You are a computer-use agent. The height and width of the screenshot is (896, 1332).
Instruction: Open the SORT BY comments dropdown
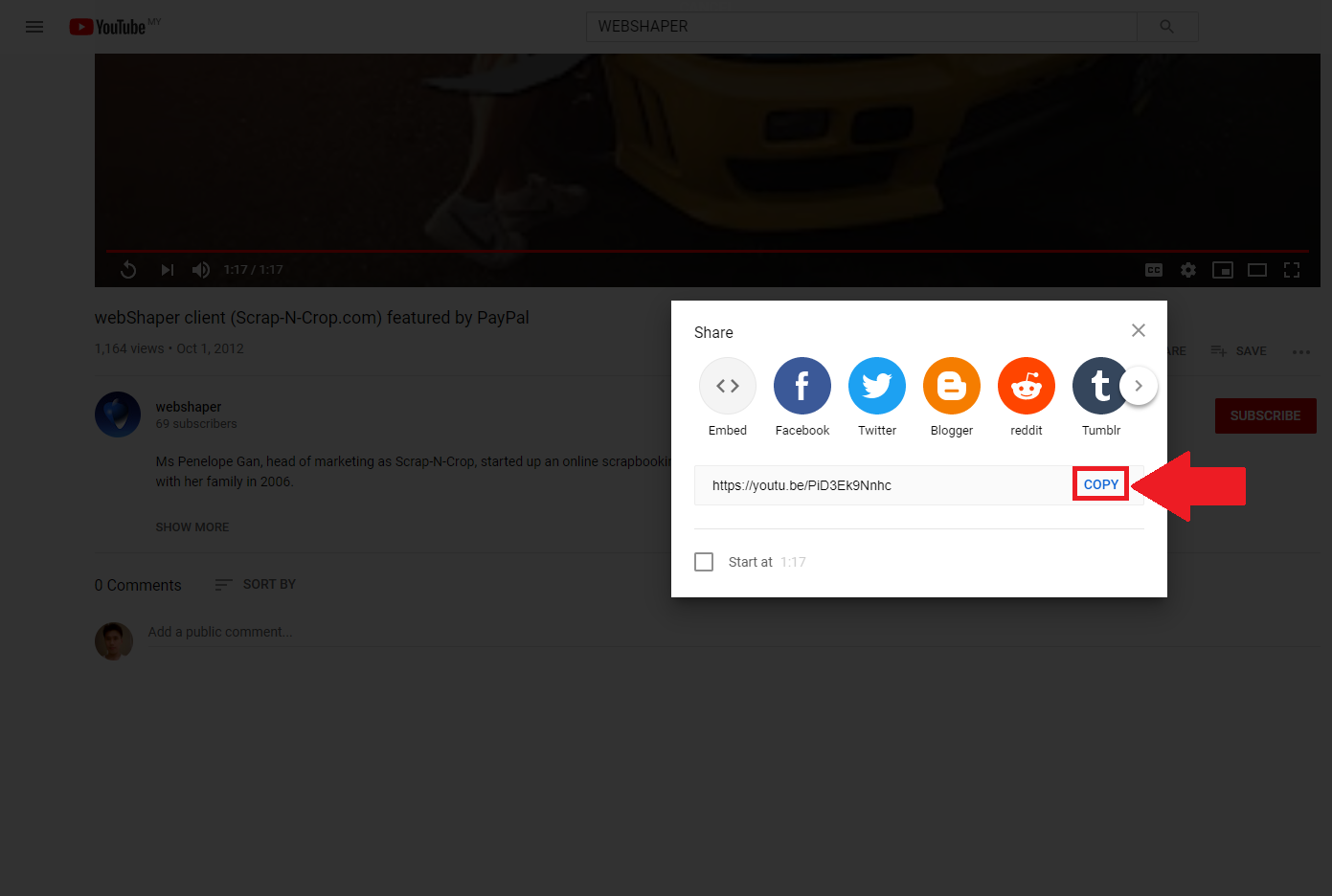[x=256, y=584]
